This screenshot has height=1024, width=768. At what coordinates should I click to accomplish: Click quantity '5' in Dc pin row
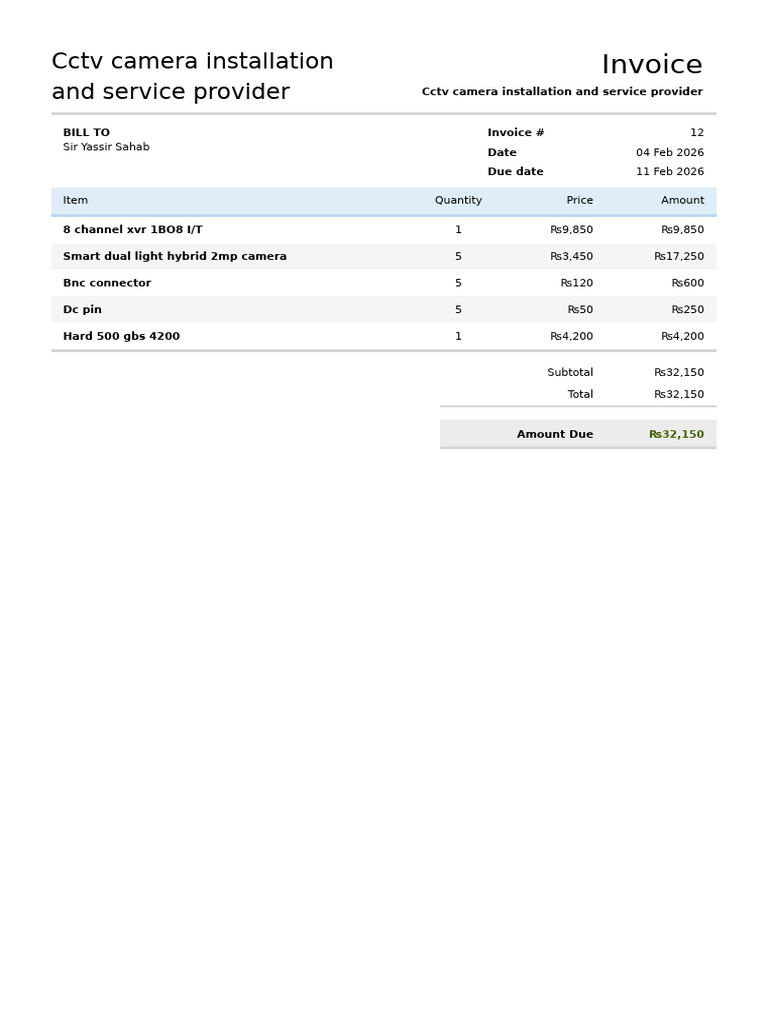[458, 310]
